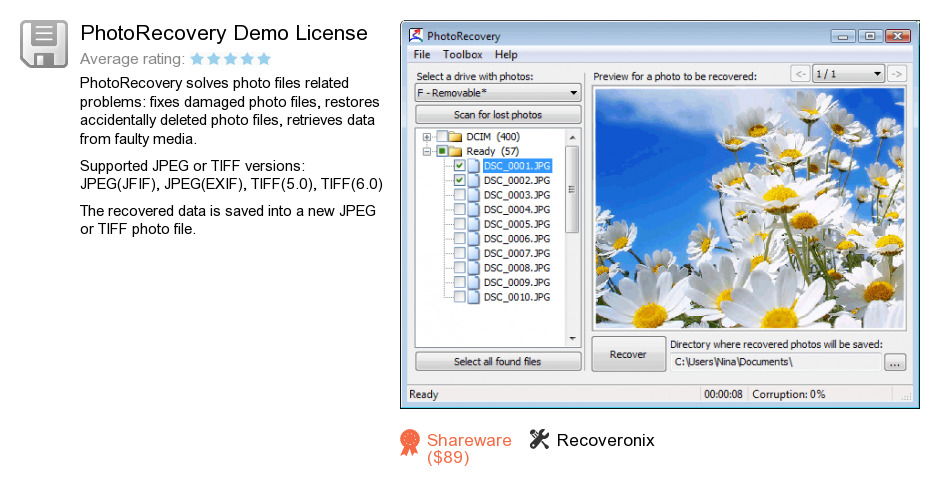
Task: Click the file list scroll up arrow
Action: click(572, 137)
